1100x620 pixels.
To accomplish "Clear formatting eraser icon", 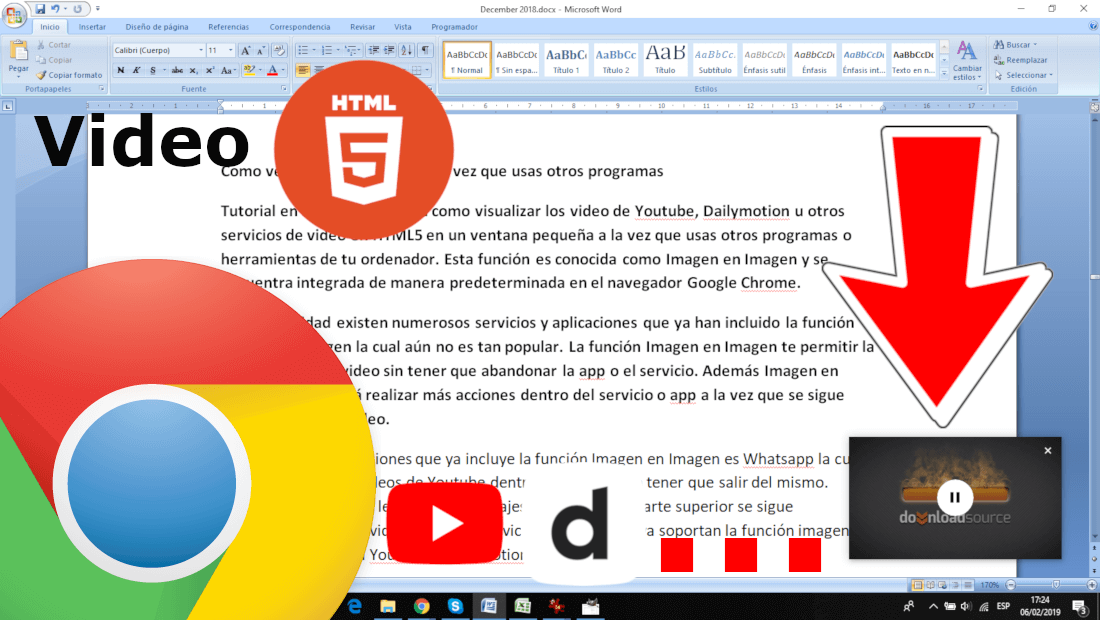I will pos(279,50).
